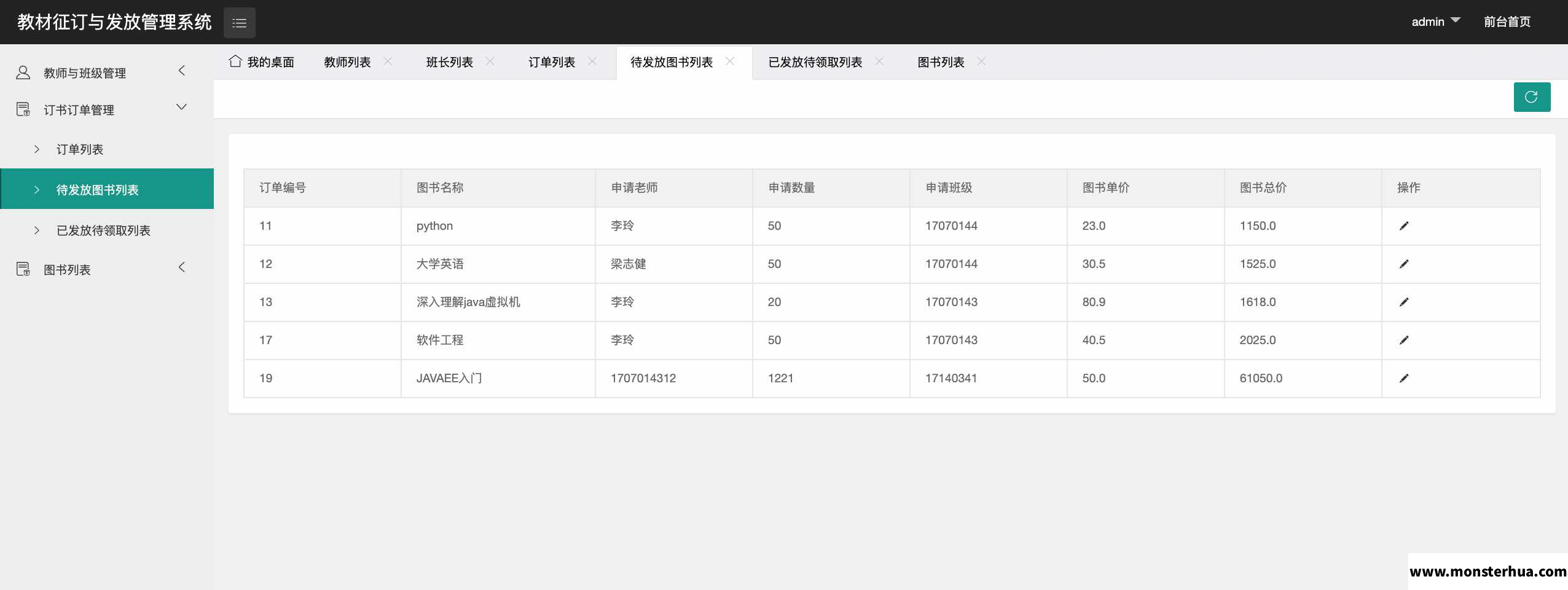Click quantity value 1221
Screen dimensions: 1568x590
tap(780, 379)
